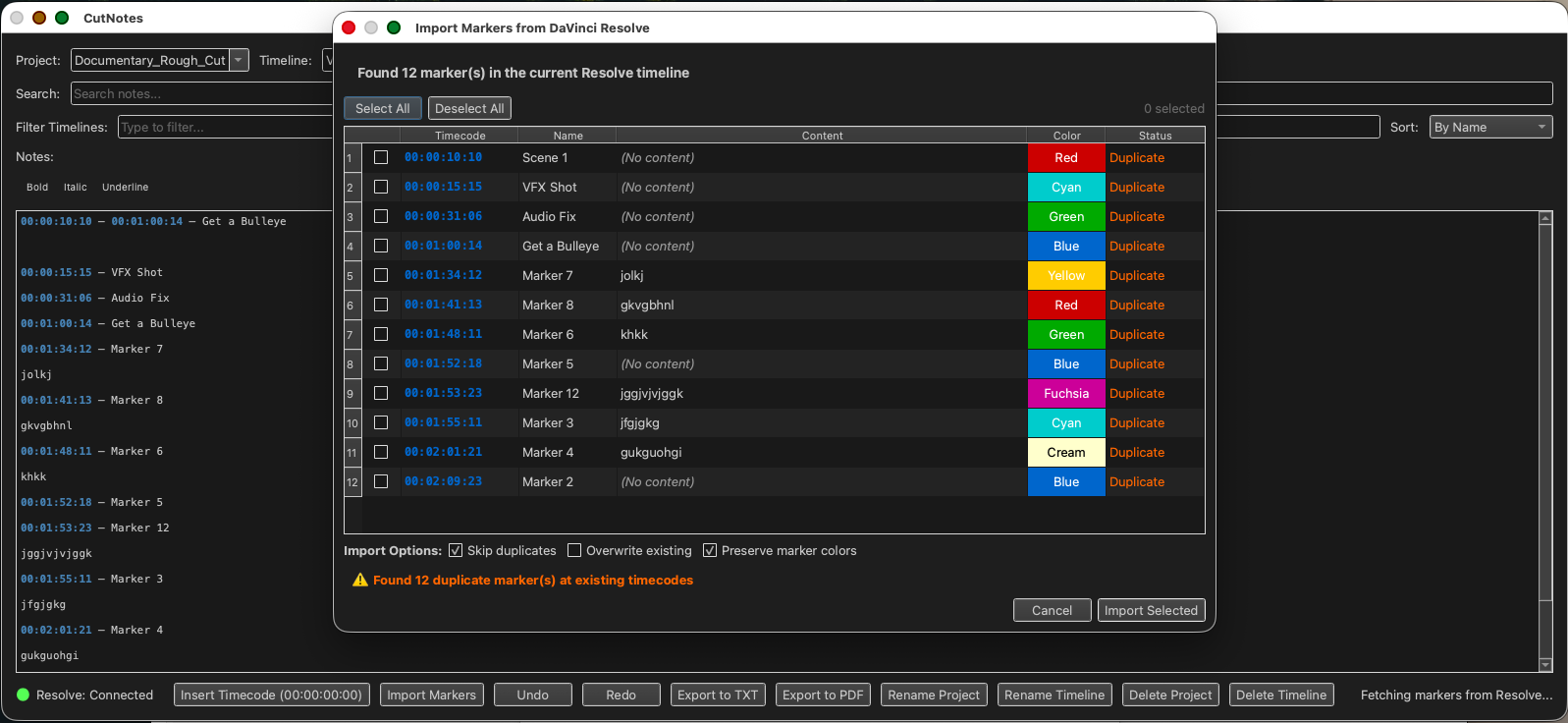The height and width of the screenshot is (723, 1568).
Task: Click the Status column header
Action: [1155, 136]
